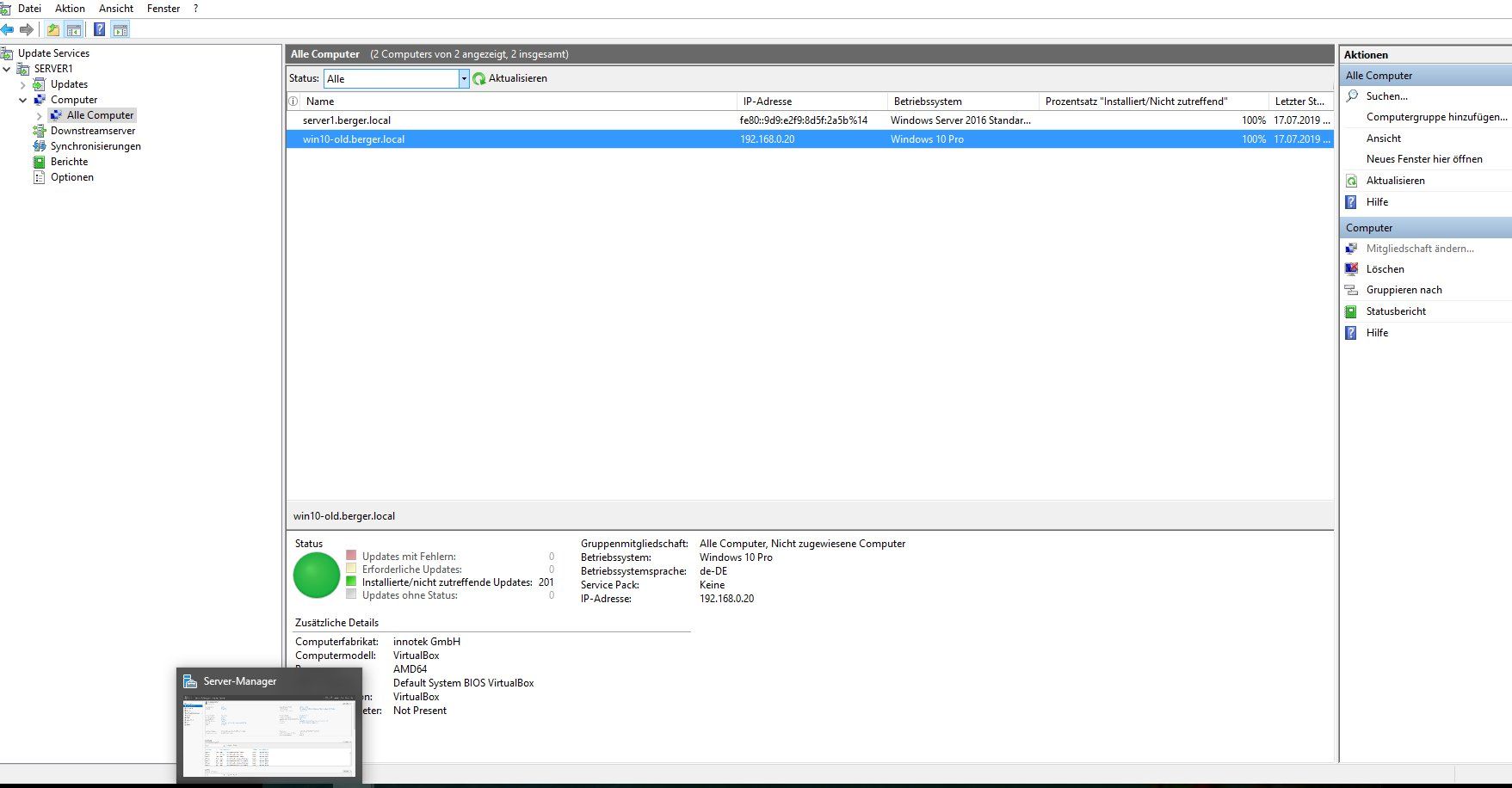Click the Erforderliche Updates label
The image size is (1512, 788).
[x=411, y=569]
